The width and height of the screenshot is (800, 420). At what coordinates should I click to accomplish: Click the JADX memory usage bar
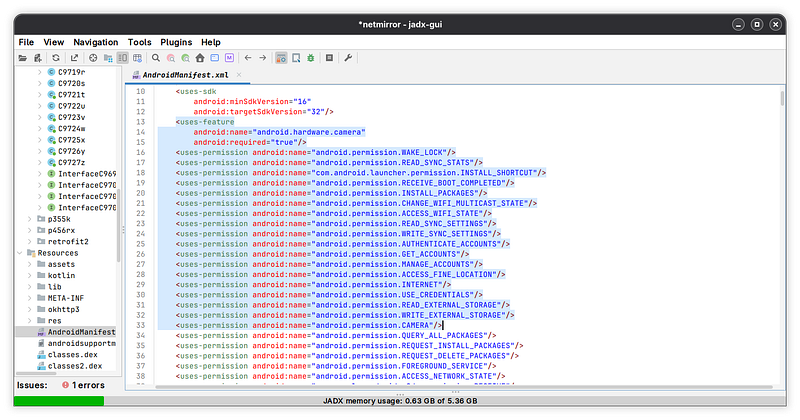pos(400,401)
